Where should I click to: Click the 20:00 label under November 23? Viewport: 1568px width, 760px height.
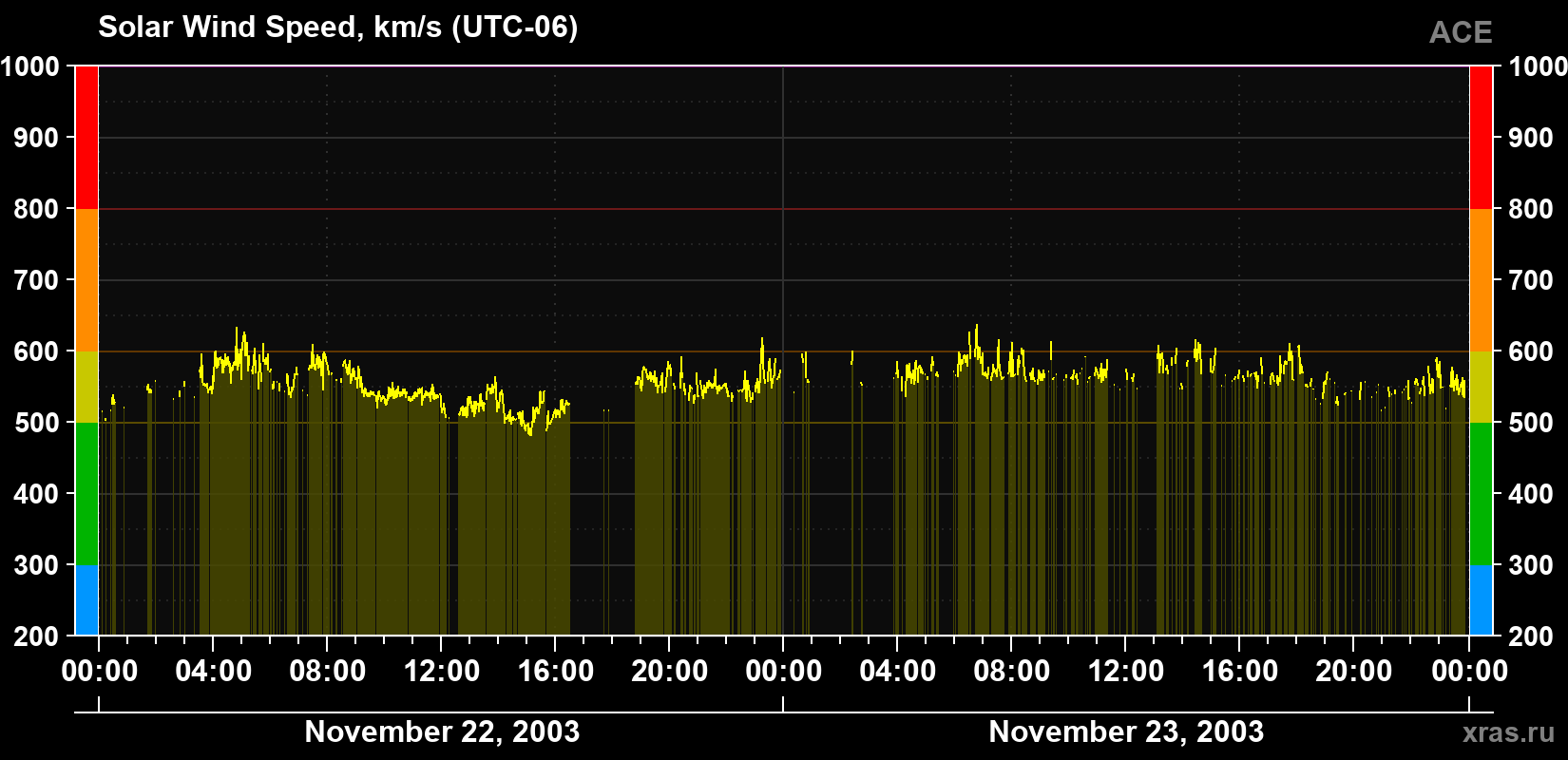tap(1354, 672)
